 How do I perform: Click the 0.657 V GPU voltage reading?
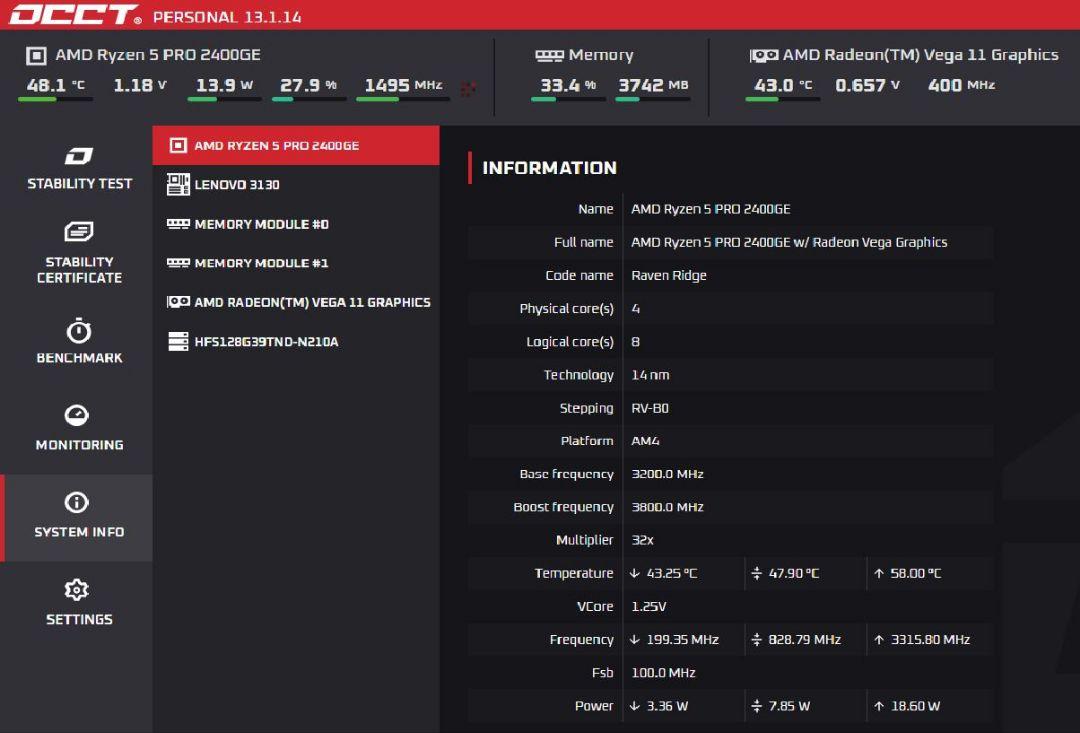point(867,85)
